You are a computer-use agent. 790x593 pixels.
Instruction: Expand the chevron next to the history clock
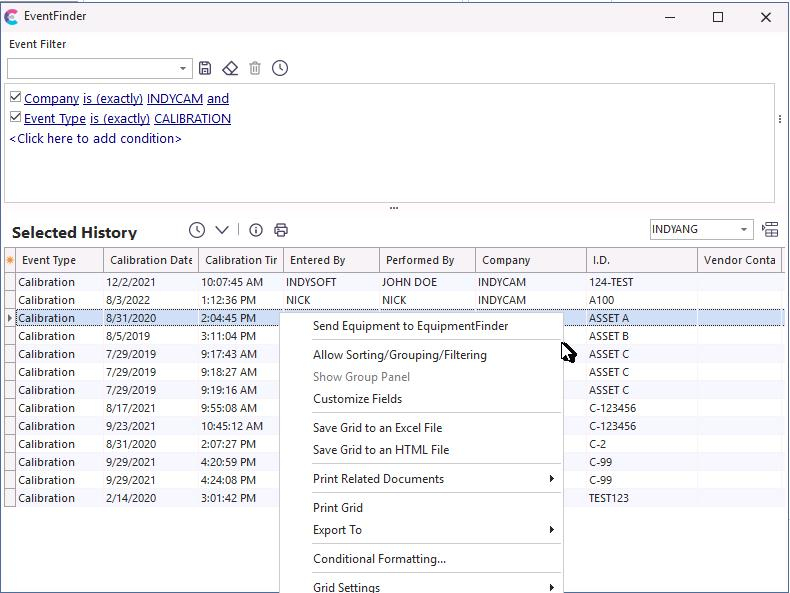tap(222, 230)
